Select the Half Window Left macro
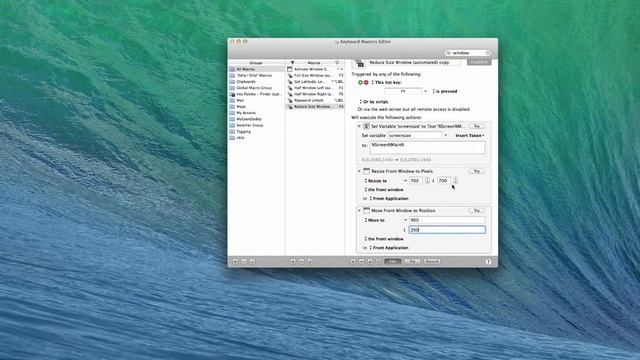Viewport: 640px width, 360px height. coord(315,88)
